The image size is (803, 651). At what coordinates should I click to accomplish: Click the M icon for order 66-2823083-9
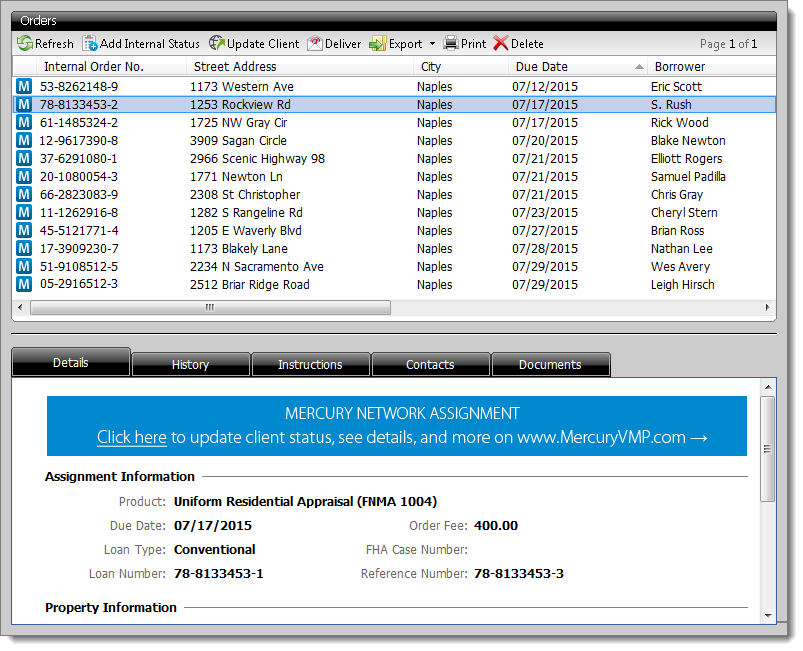point(24,194)
